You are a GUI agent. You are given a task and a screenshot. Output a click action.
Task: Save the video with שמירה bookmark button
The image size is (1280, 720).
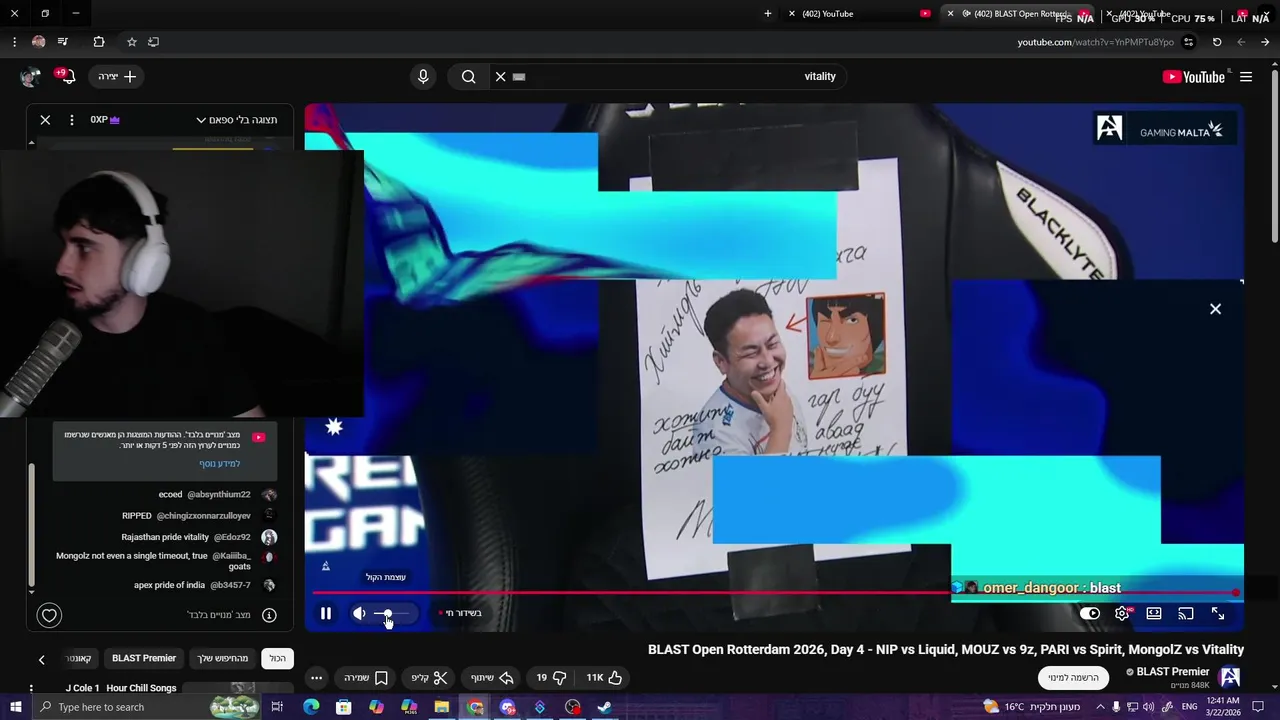tap(366, 677)
